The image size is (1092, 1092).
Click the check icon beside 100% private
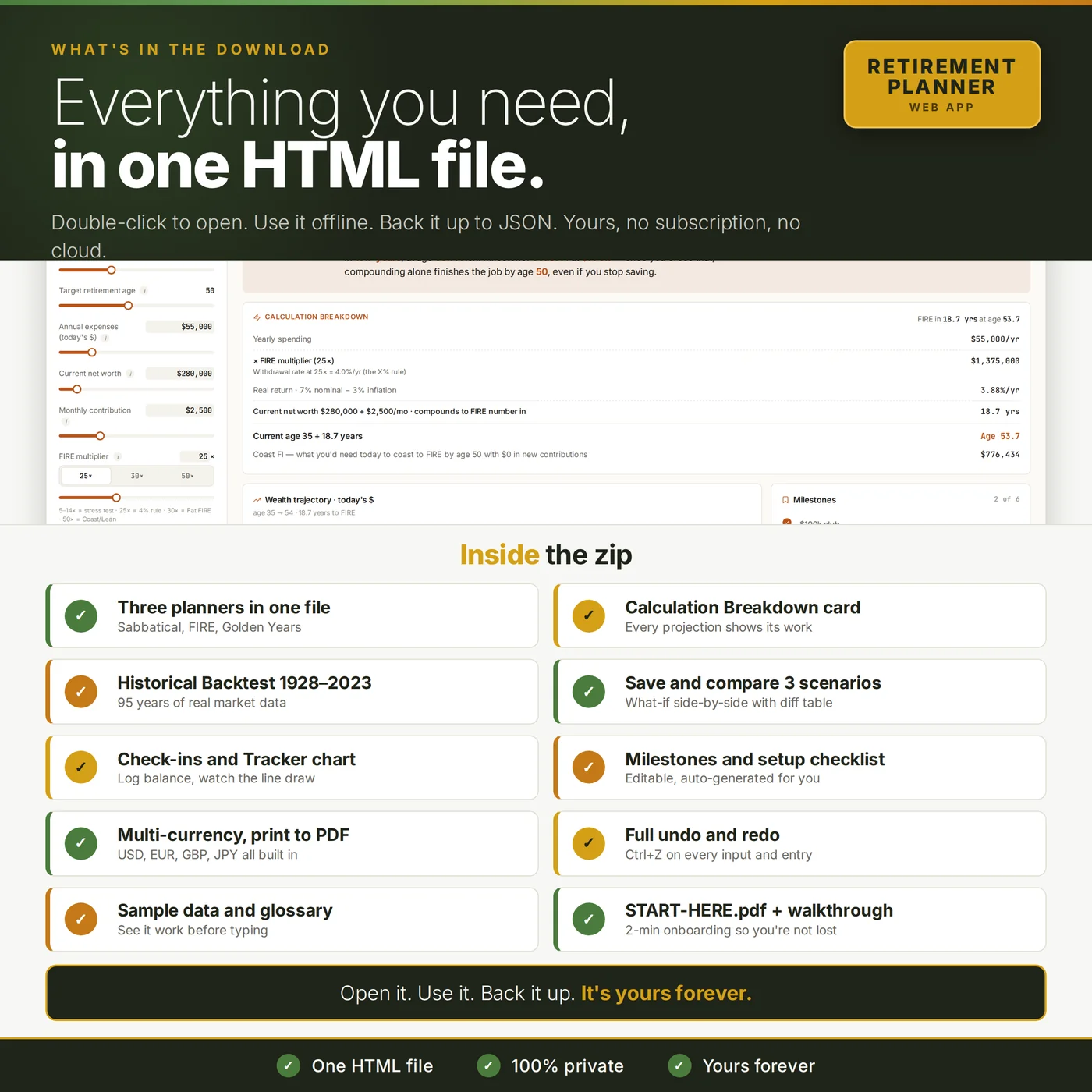pyautogui.click(x=488, y=1065)
